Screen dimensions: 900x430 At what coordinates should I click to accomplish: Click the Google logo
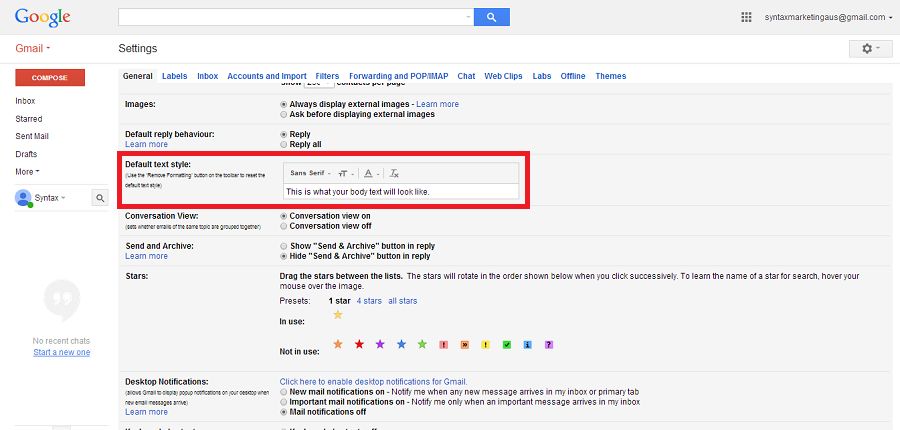tap(42, 17)
